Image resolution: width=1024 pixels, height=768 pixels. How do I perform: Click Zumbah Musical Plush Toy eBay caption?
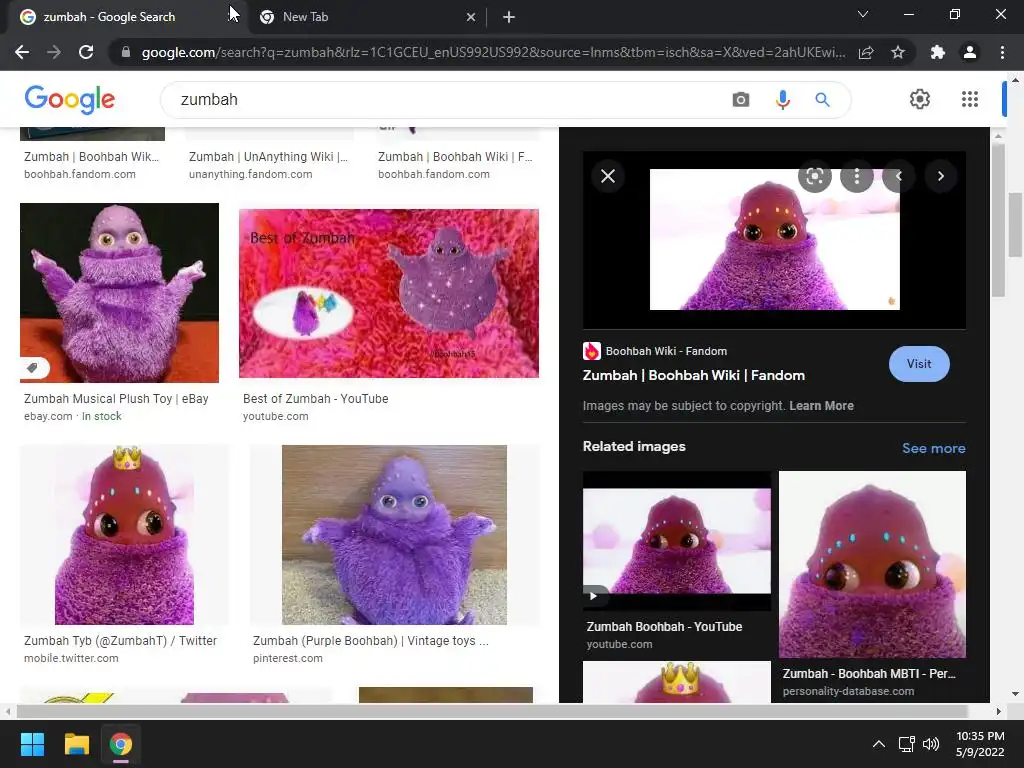[x=116, y=398]
